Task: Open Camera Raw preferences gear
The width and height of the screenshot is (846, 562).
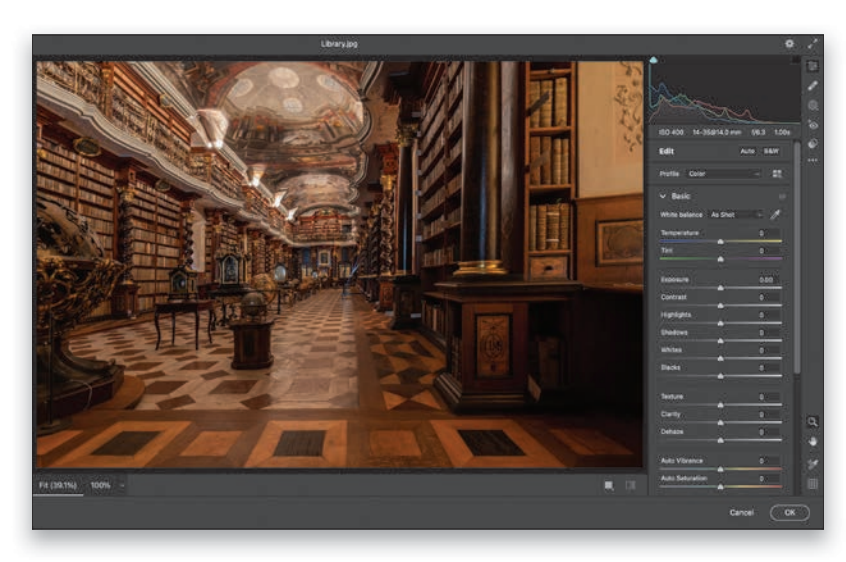Action: pos(789,44)
